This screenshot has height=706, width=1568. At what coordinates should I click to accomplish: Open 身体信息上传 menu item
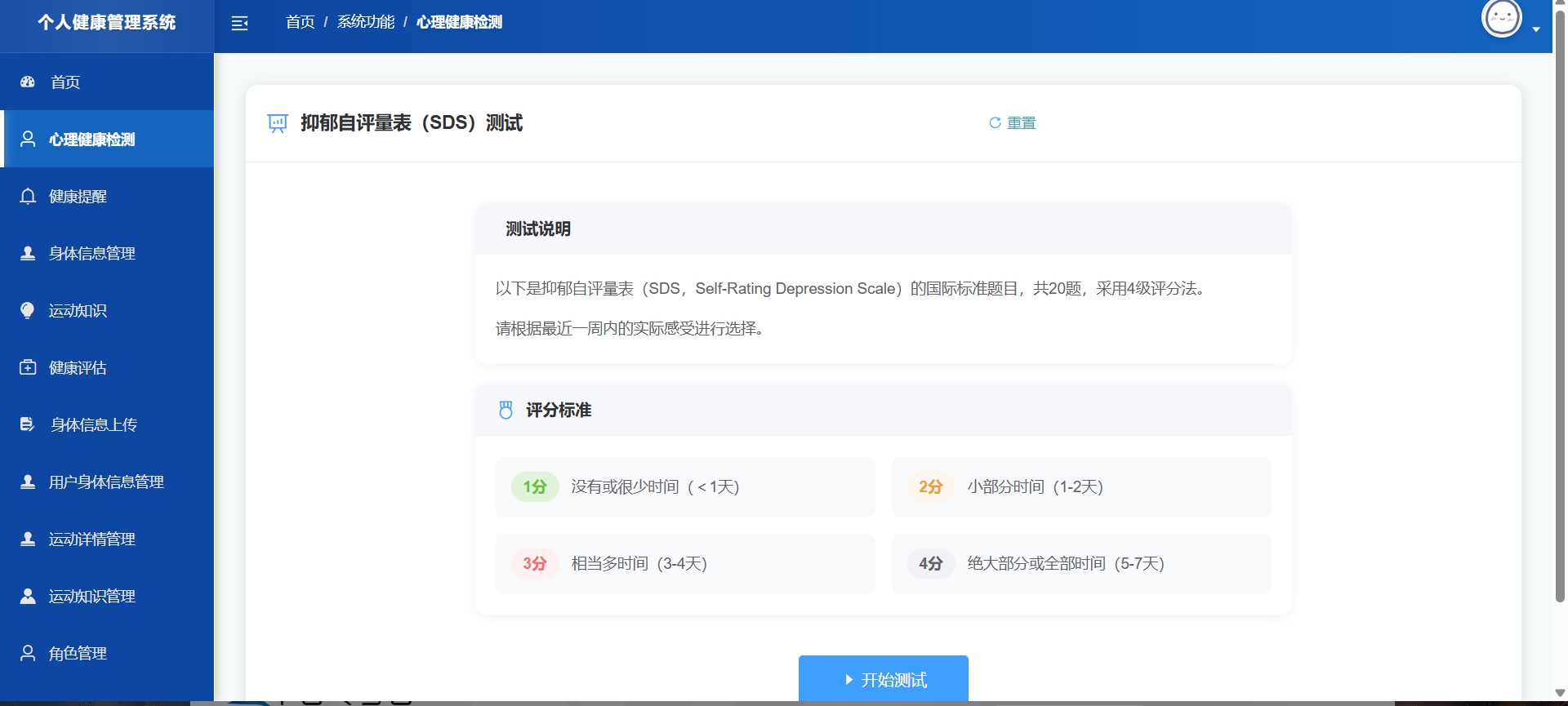point(107,424)
